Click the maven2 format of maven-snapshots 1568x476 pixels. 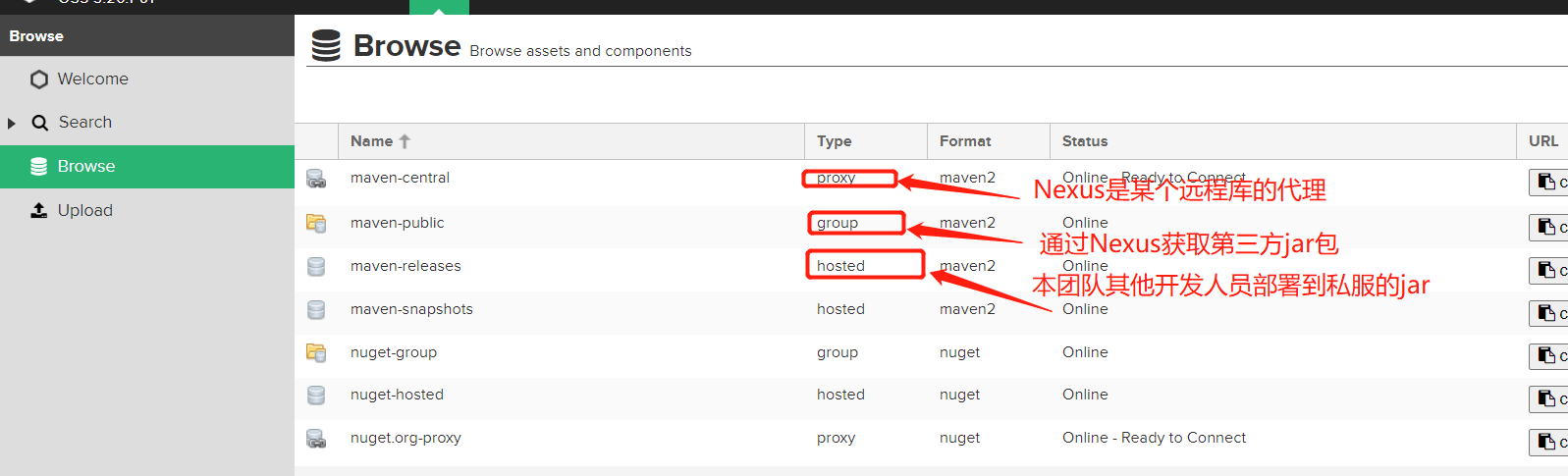click(x=967, y=309)
